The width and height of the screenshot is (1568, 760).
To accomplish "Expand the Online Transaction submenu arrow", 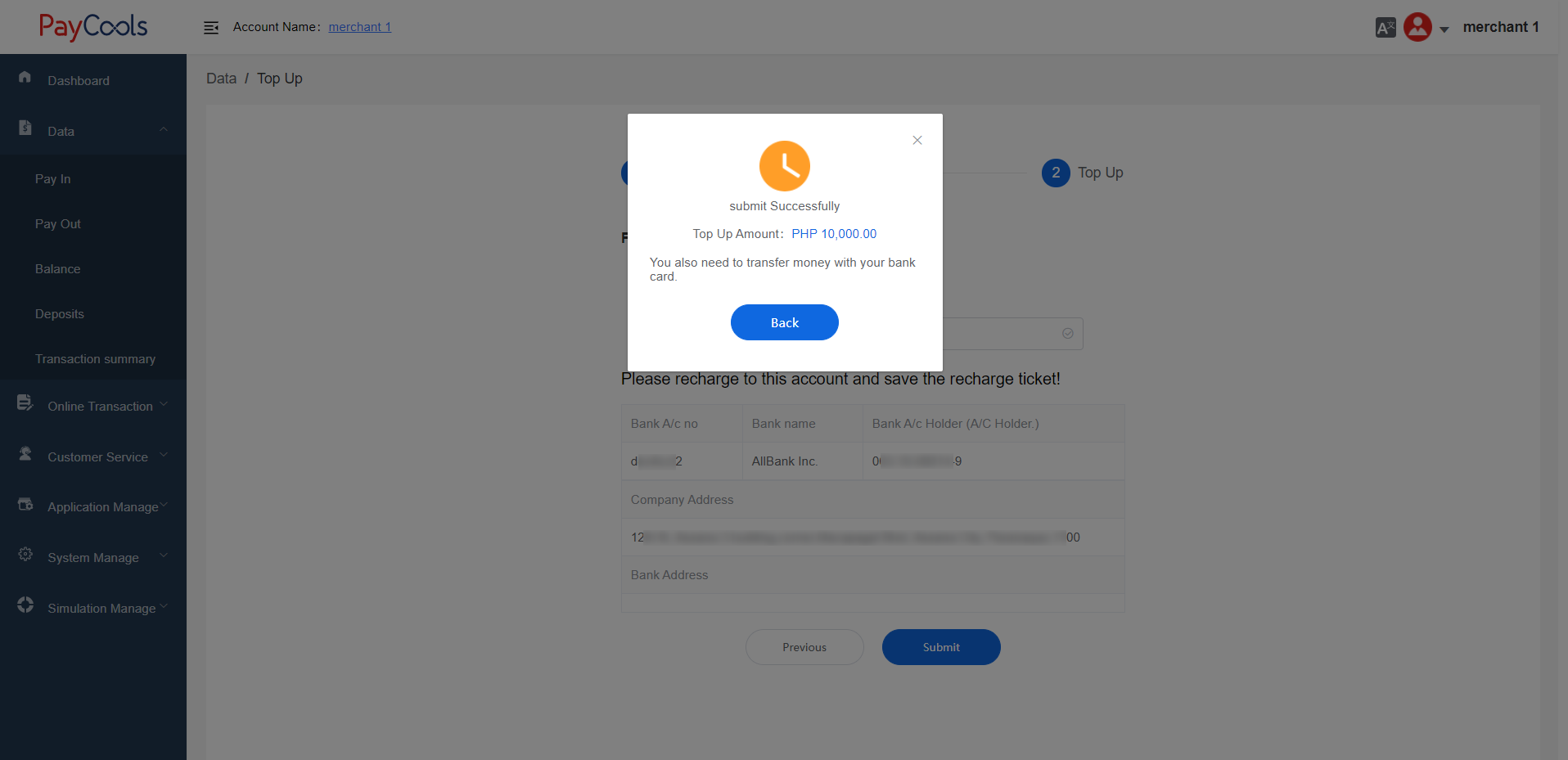I will (x=164, y=404).
